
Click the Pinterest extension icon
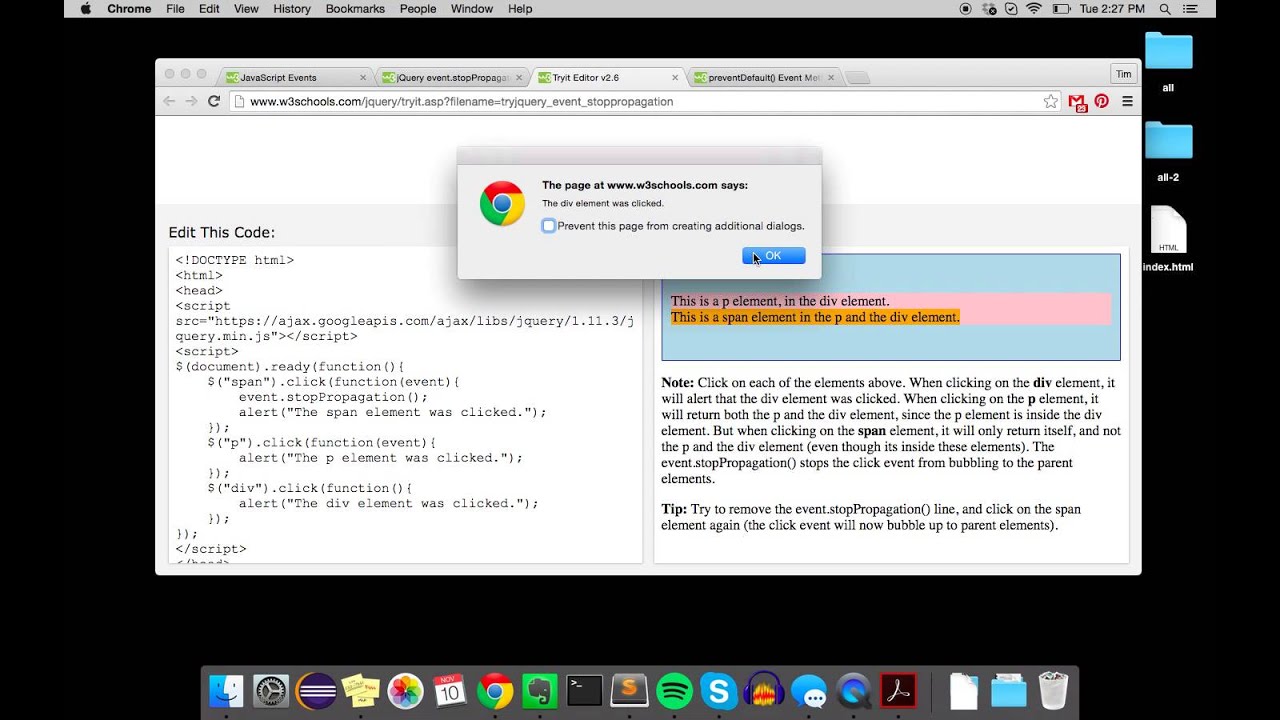(1101, 101)
